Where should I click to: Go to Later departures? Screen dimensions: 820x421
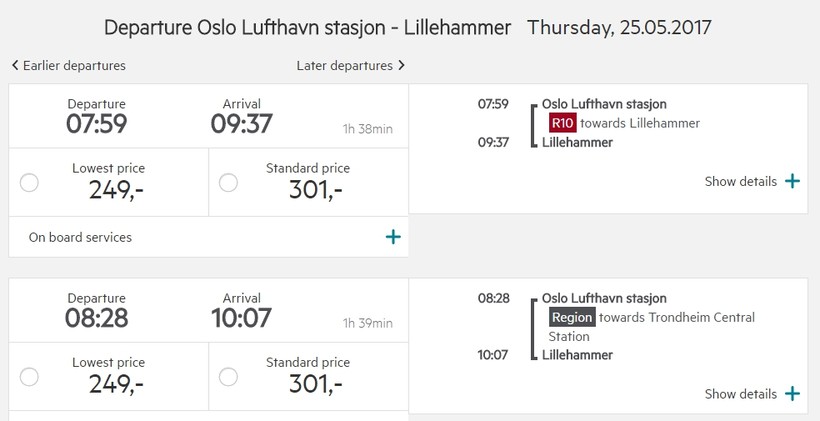344,65
